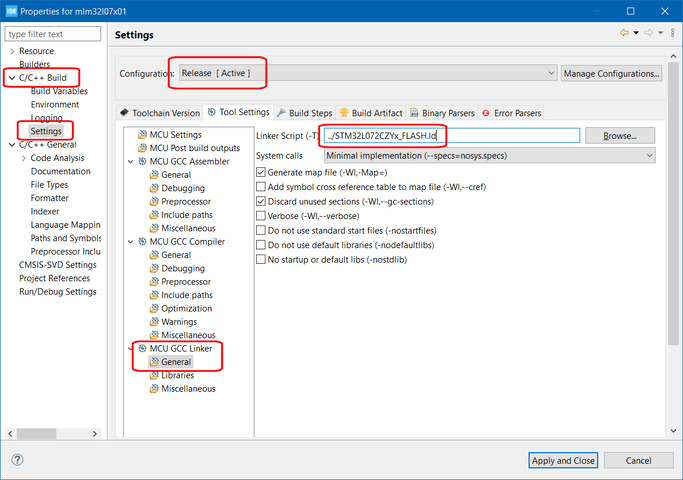The image size is (683, 480).
Task: Switch to the Error Parsers tab
Action: (512, 113)
